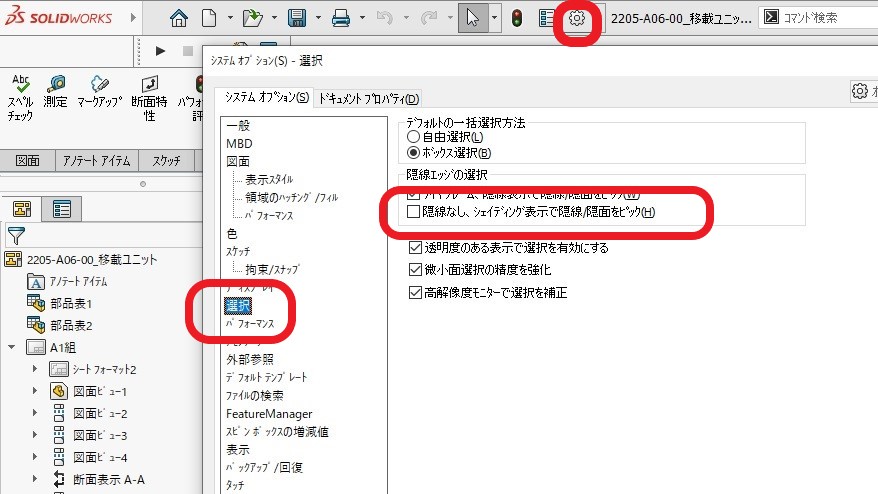The image size is (878, 494).
Task: Switch to ドキュメントプロパティ tab
Action: pos(368,98)
